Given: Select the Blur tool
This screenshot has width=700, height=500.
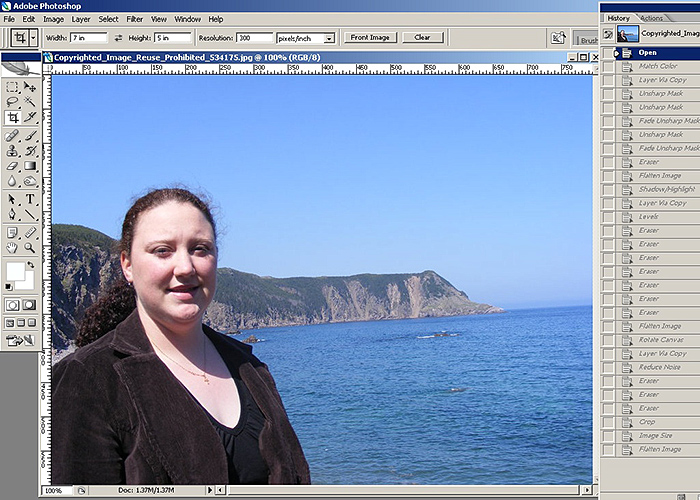Looking at the screenshot, I should click(12, 181).
